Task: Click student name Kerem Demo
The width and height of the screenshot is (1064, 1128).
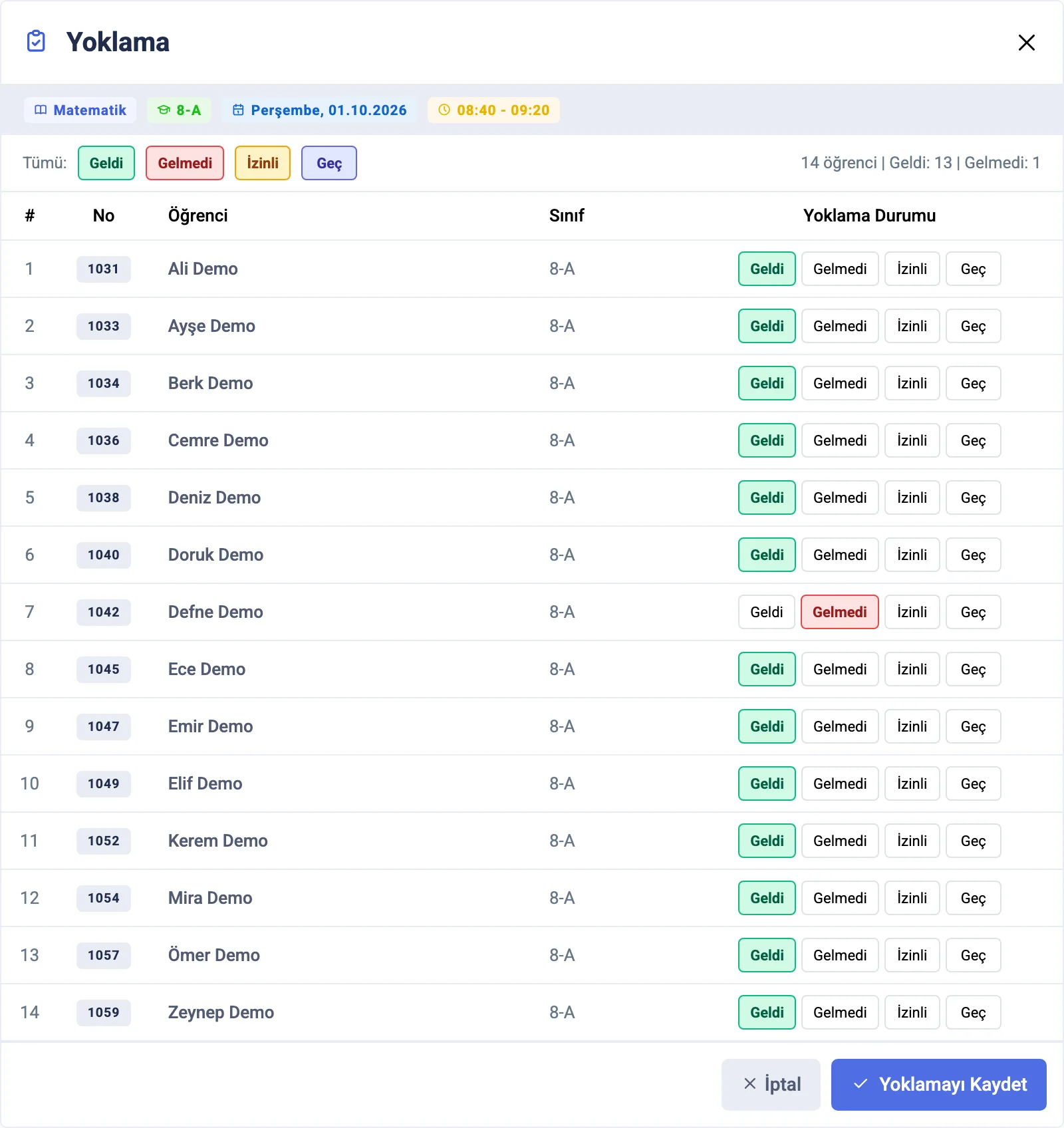Action: point(217,841)
